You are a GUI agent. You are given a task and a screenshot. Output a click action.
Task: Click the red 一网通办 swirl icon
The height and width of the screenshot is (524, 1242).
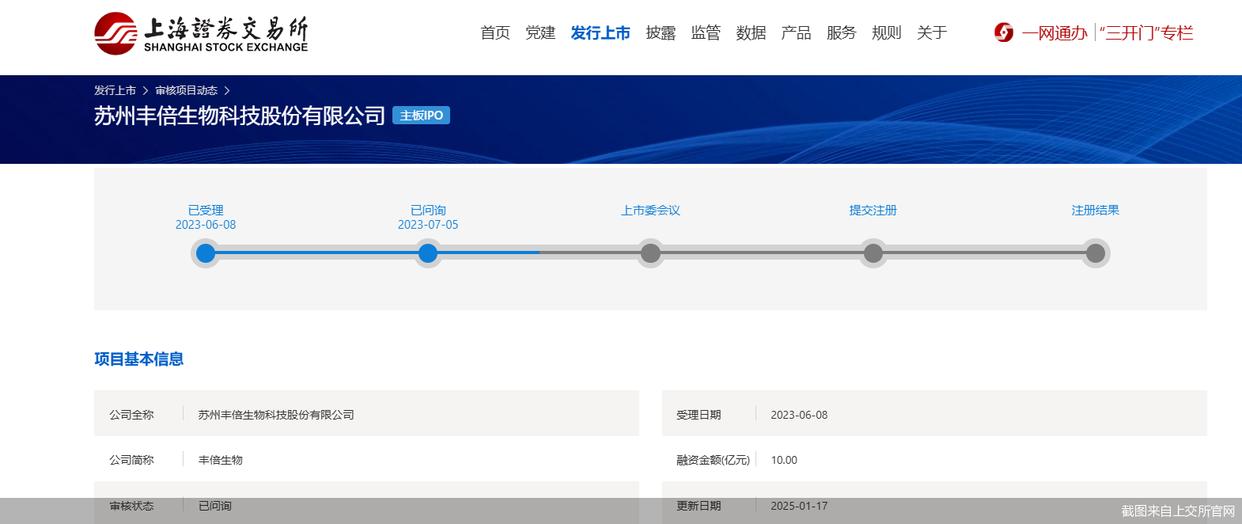(x=1004, y=33)
